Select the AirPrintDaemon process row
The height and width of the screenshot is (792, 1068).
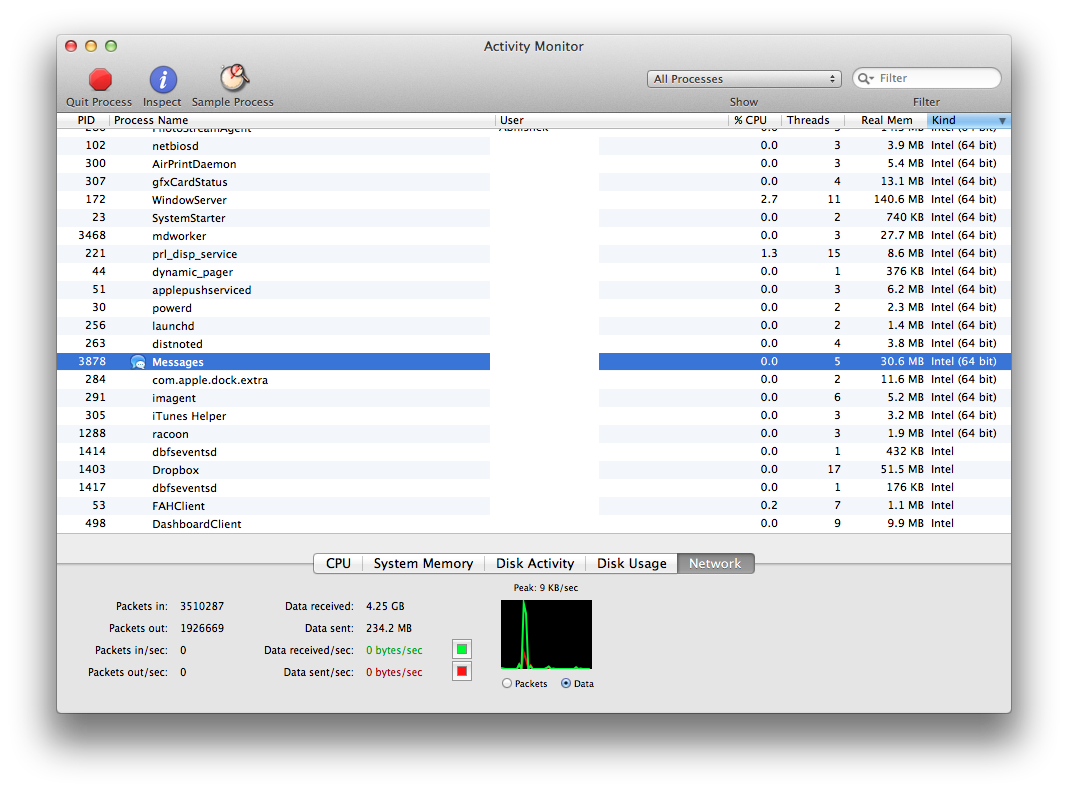(533, 163)
